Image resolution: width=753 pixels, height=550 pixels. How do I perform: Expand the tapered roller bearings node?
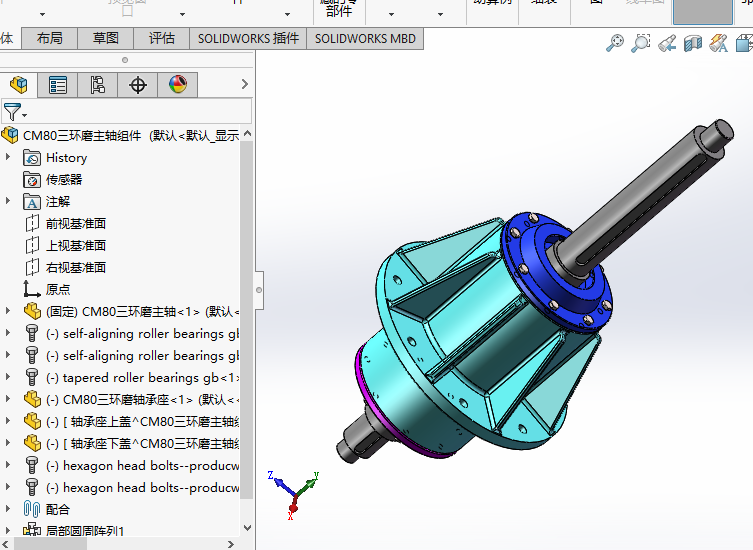(x=8, y=377)
